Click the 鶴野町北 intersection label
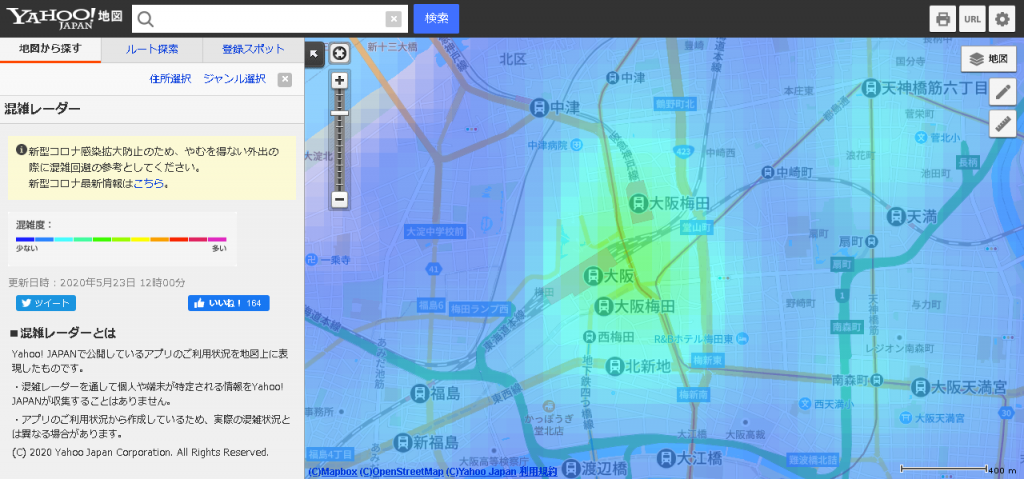1024x479 pixels. (675, 103)
